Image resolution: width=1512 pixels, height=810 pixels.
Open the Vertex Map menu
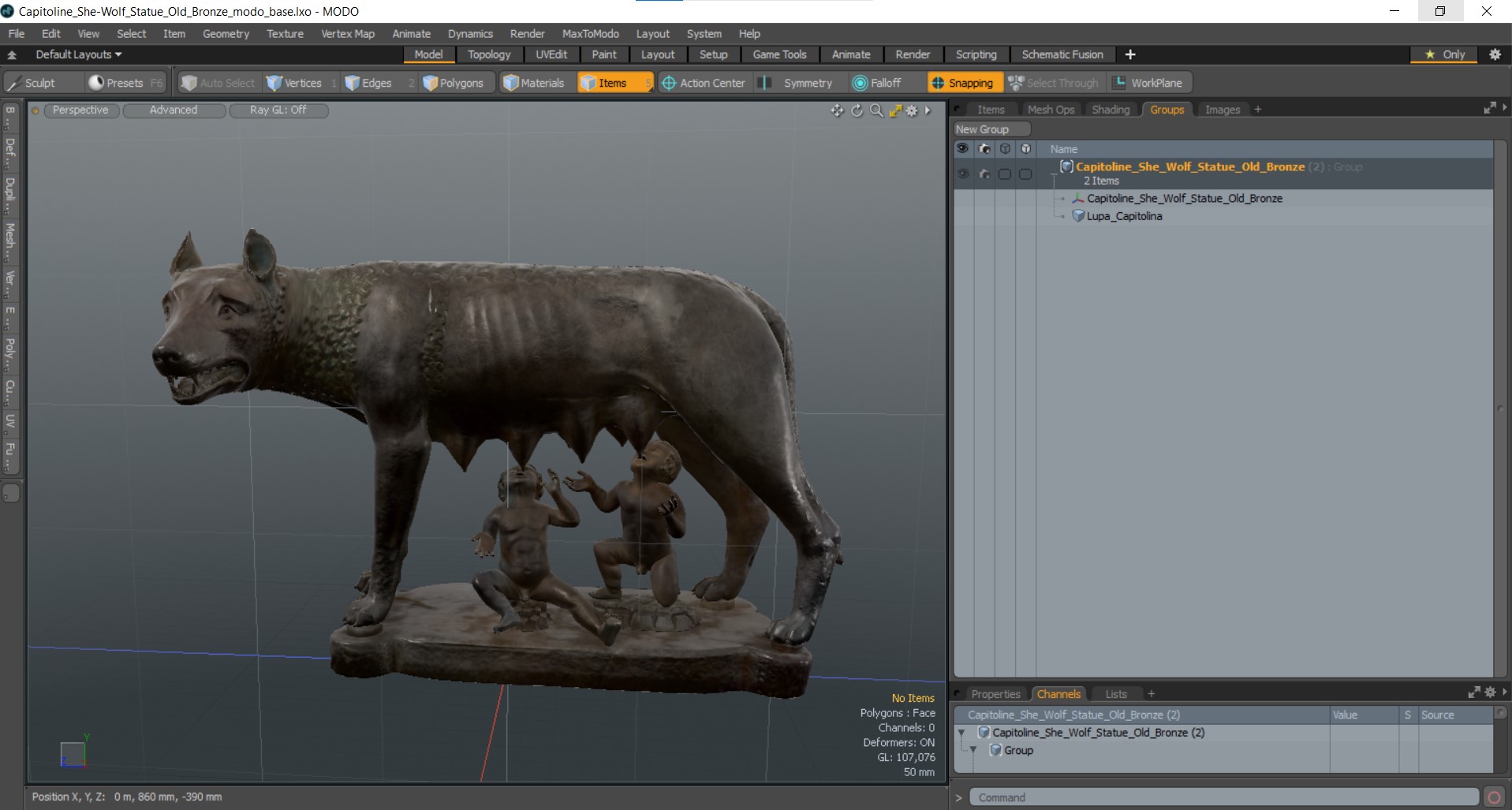click(x=348, y=34)
